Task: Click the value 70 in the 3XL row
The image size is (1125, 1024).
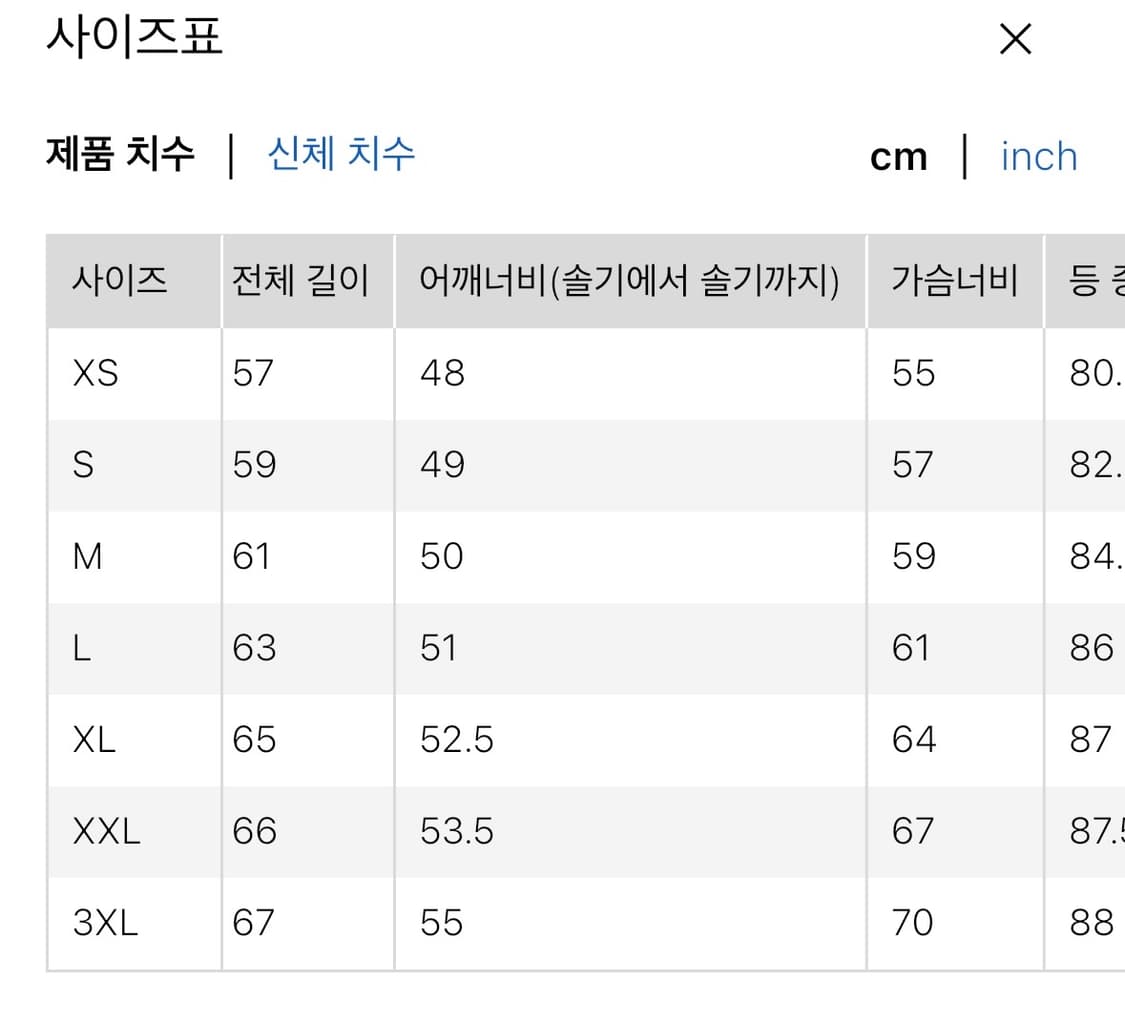Action: click(911, 922)
